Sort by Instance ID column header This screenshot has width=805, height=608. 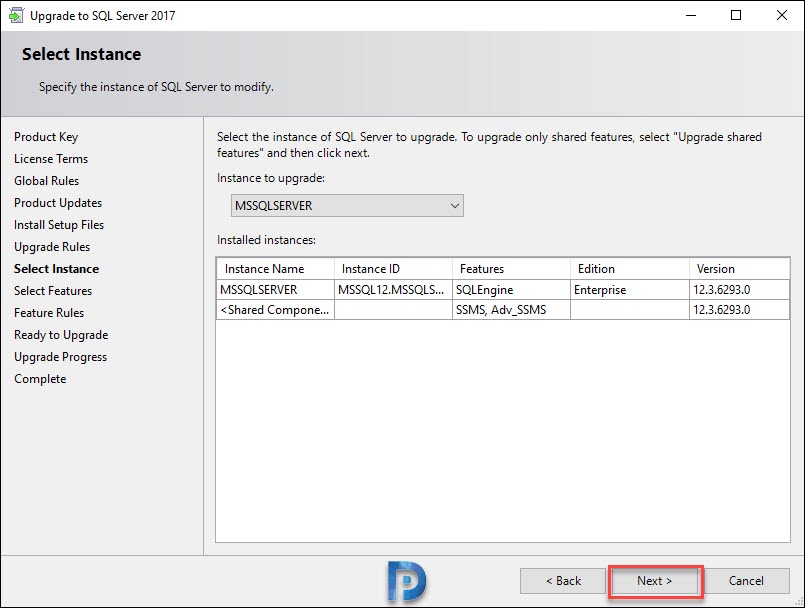coord(393,269)
